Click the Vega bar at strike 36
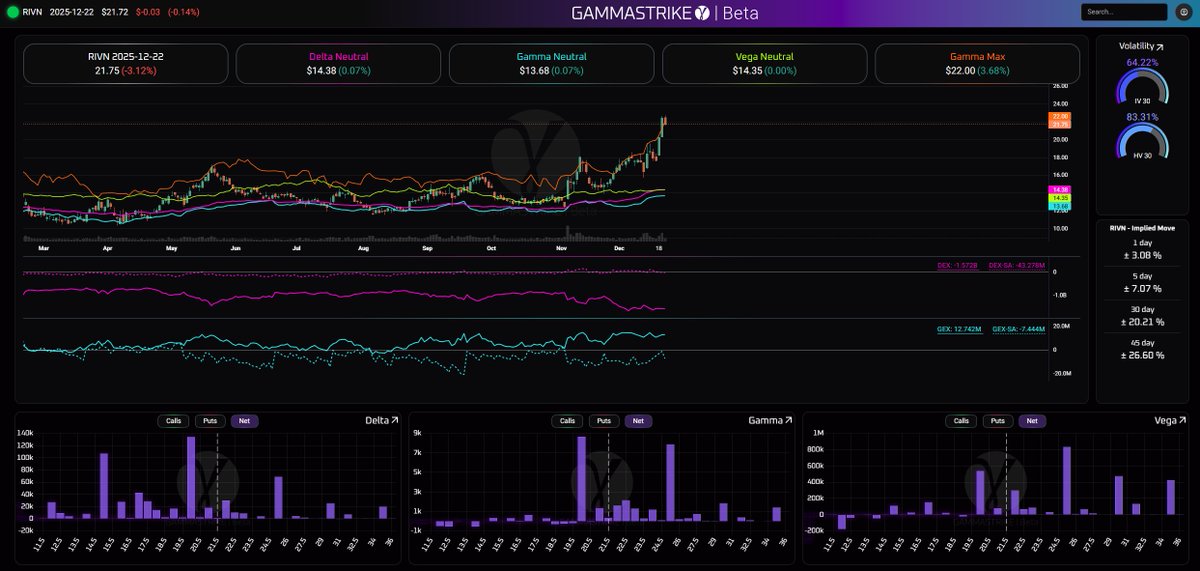 click(1170, 497)
